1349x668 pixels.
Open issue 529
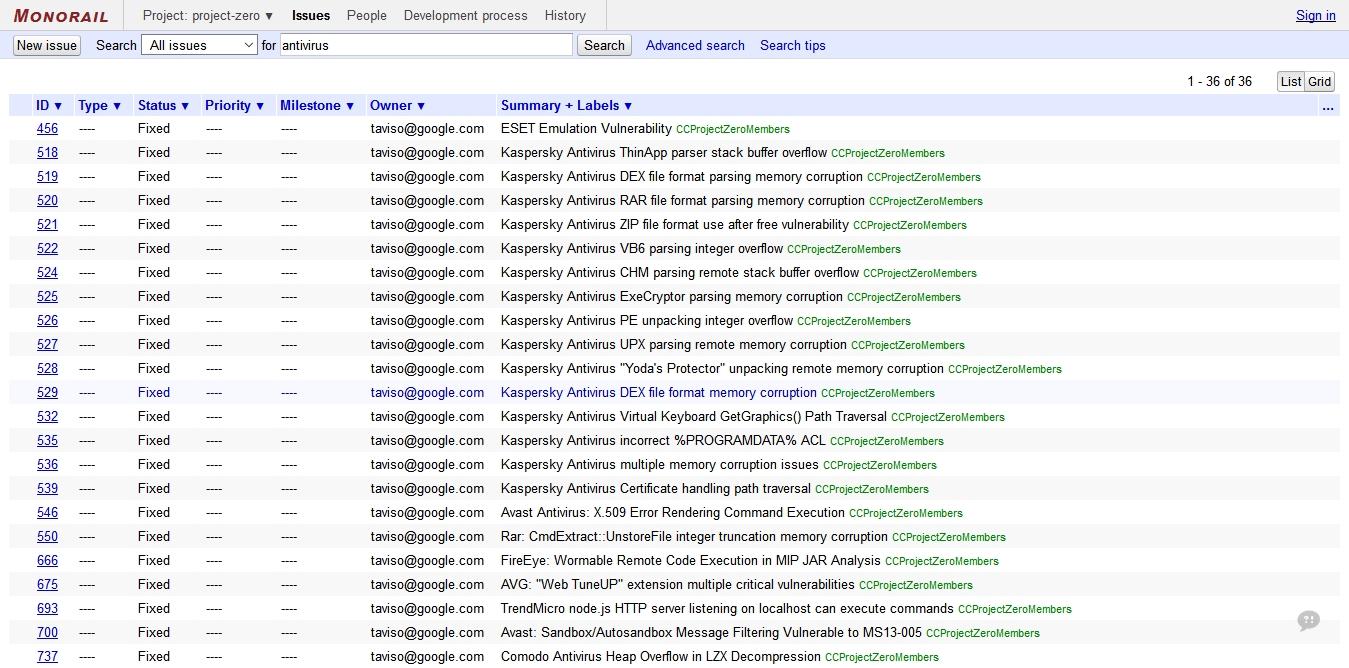tap(47, 393)
